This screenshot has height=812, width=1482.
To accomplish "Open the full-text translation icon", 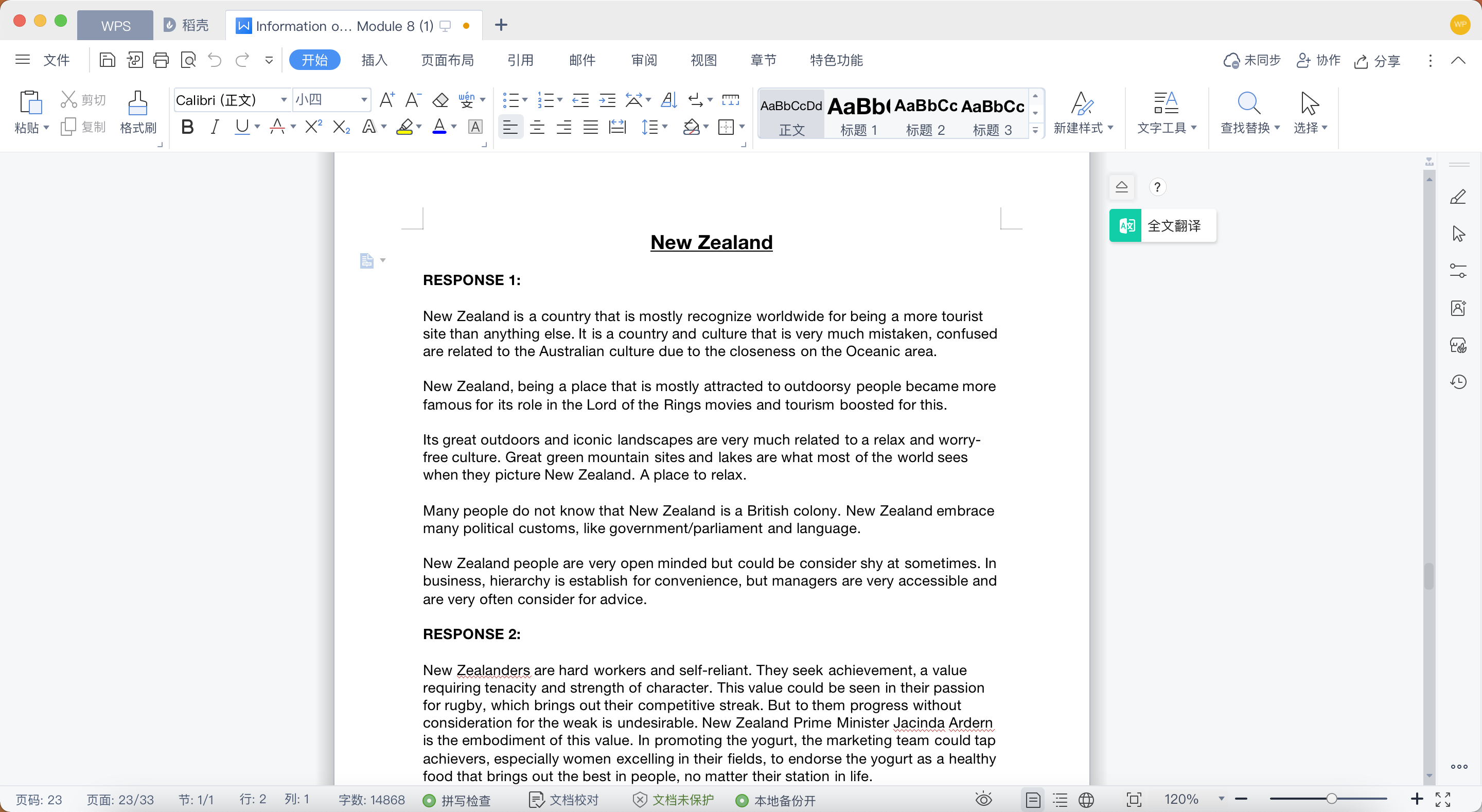I will pos(1126,225).
